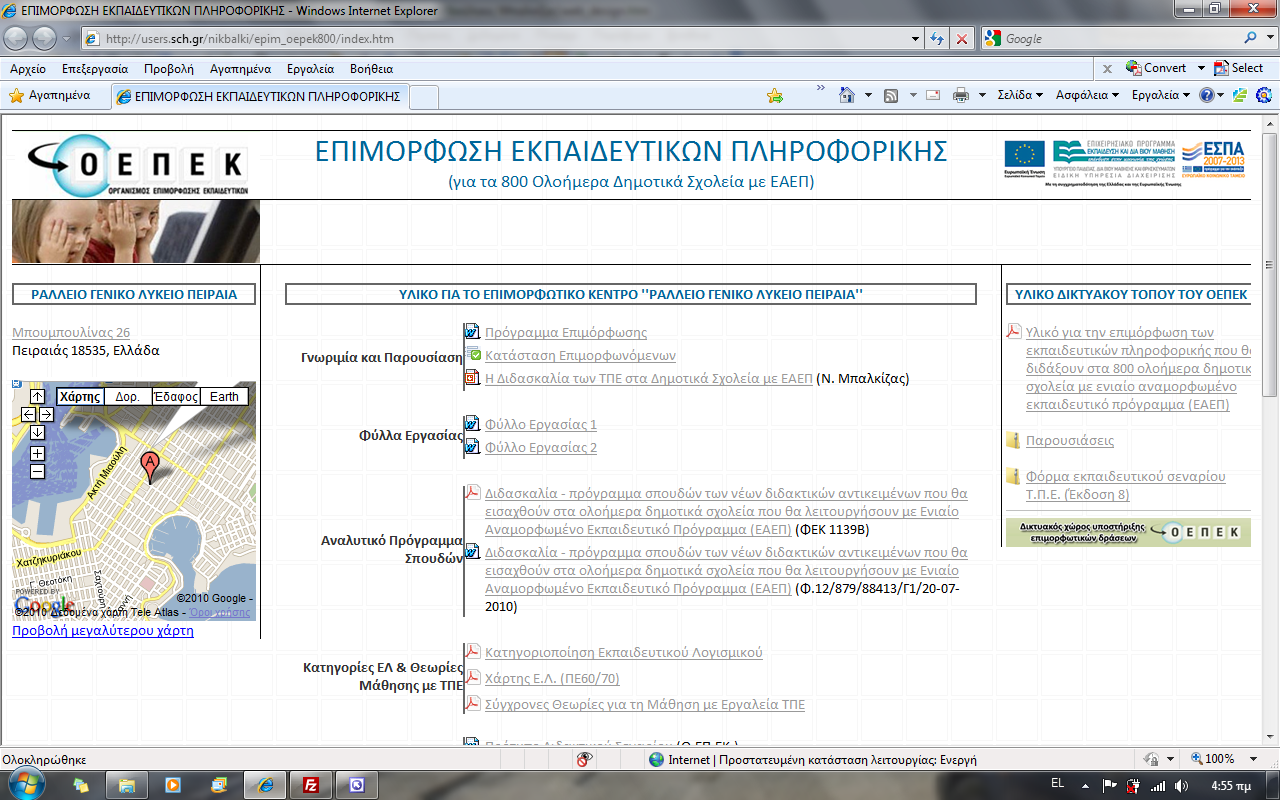The height and width of the screenshot is (800, 1280).
Task: Click the Μπουμπουλίνας 26 address link
Action: [71, 333]
